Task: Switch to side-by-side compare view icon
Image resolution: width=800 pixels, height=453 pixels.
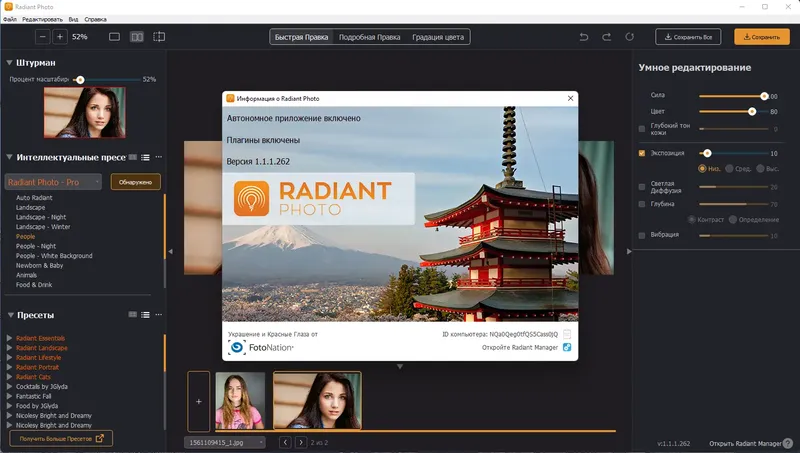Action: [137, 37]
